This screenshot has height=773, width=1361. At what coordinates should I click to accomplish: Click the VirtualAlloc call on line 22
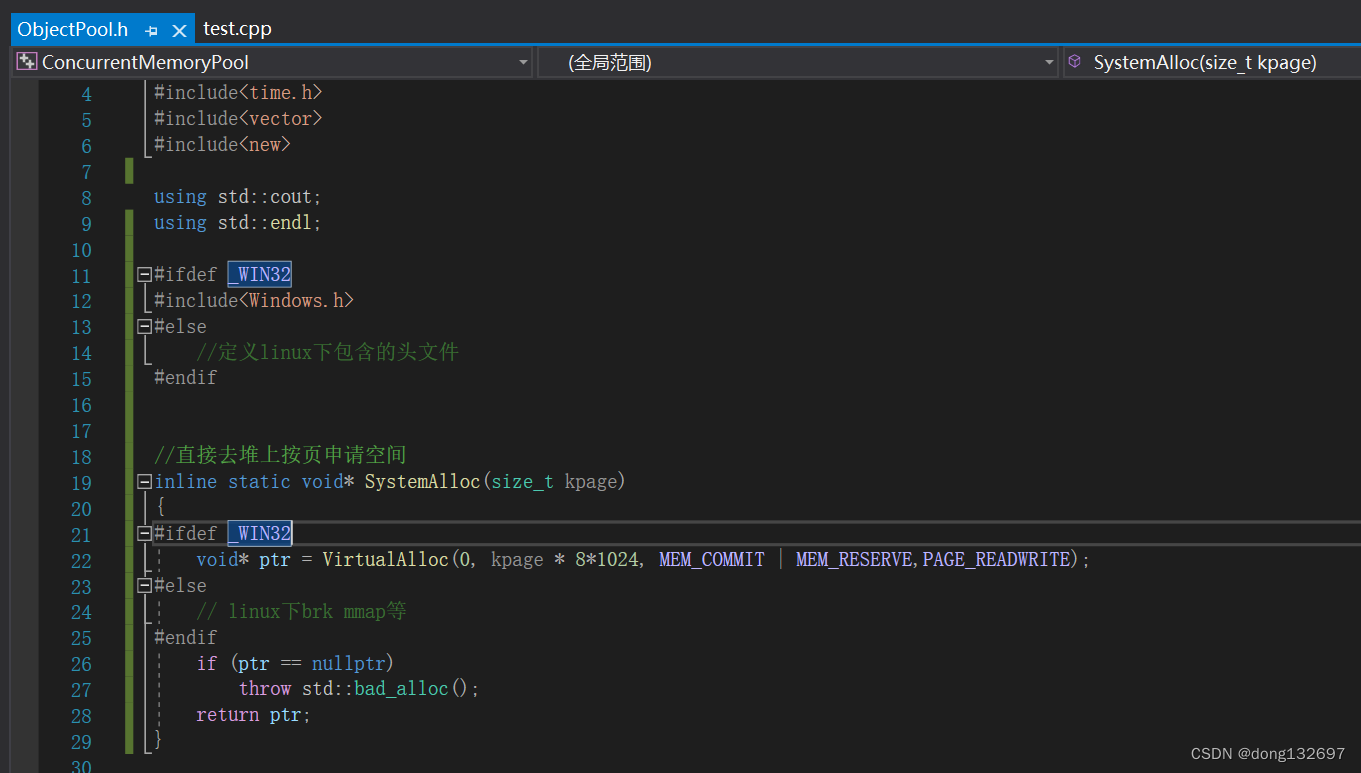click(385, 560)
